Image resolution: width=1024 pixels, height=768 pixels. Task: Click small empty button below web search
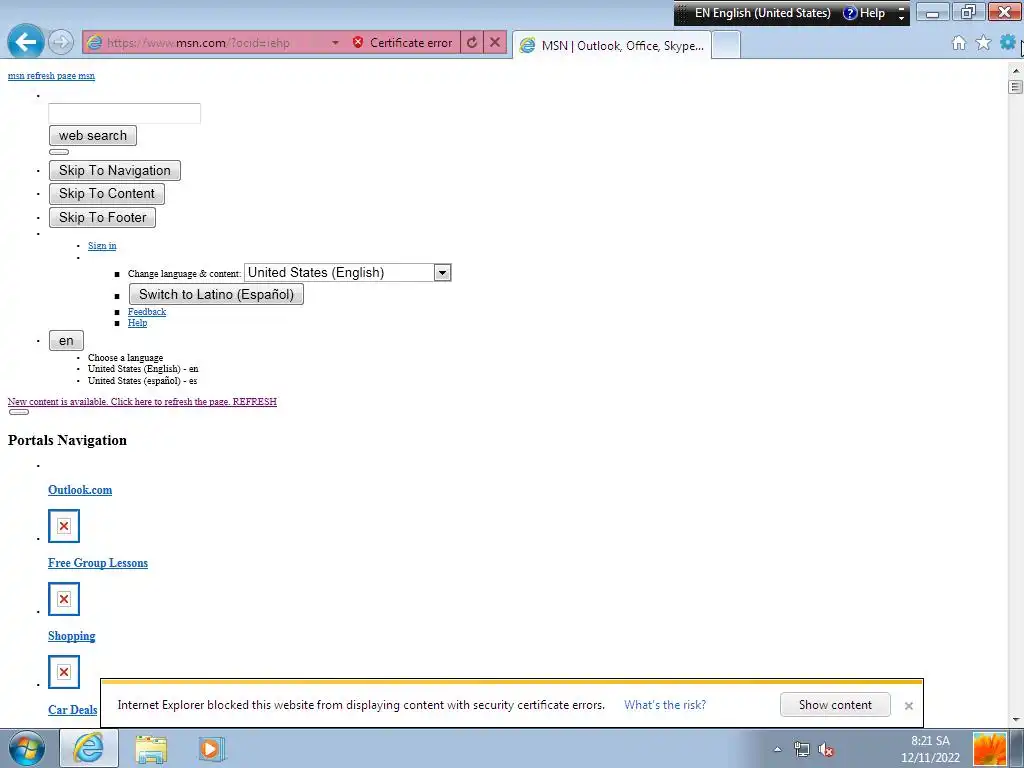pyautogui.click(x=59, y=152)
